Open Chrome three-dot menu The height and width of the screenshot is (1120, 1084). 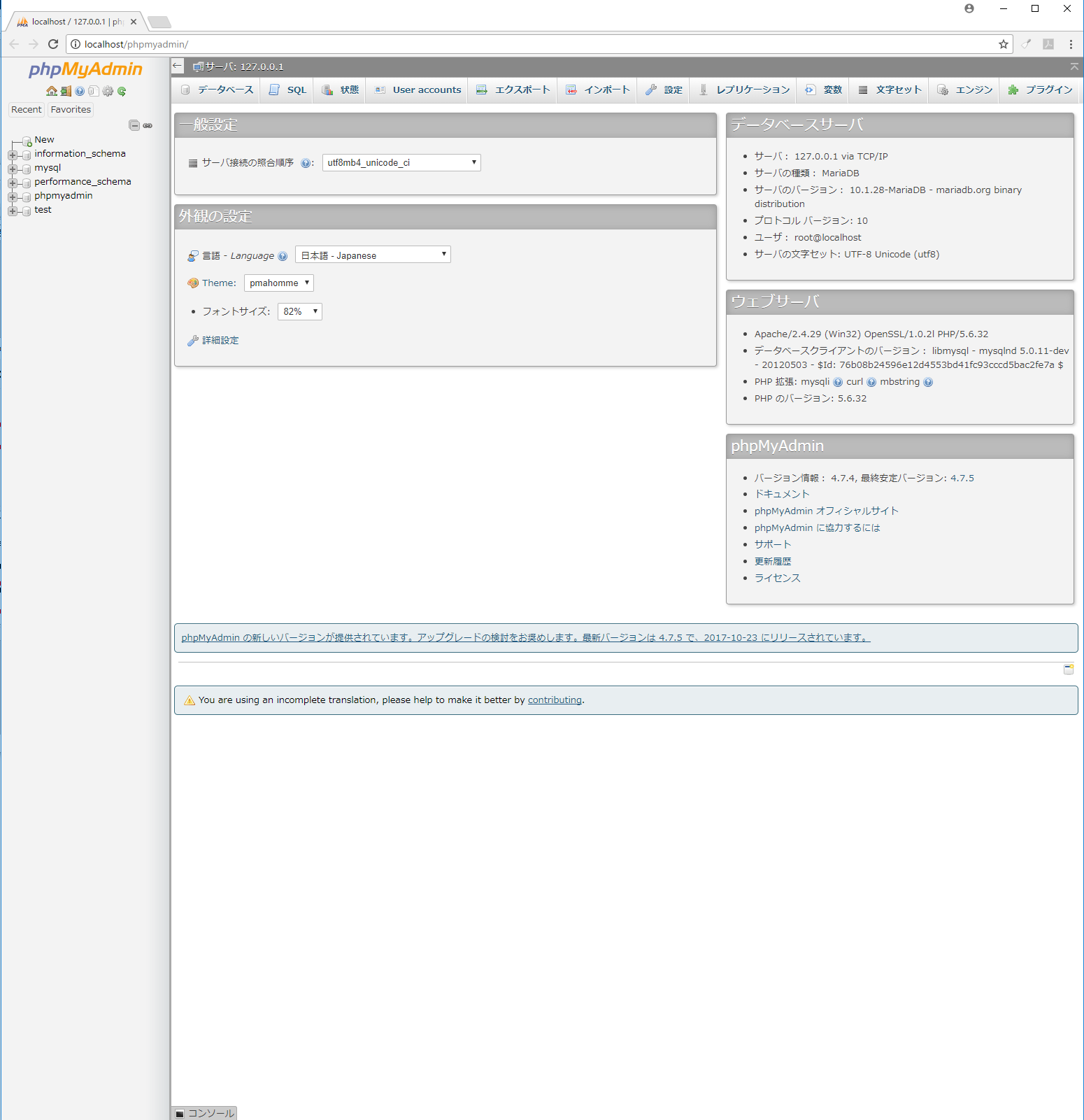[x=1071, y=44]
